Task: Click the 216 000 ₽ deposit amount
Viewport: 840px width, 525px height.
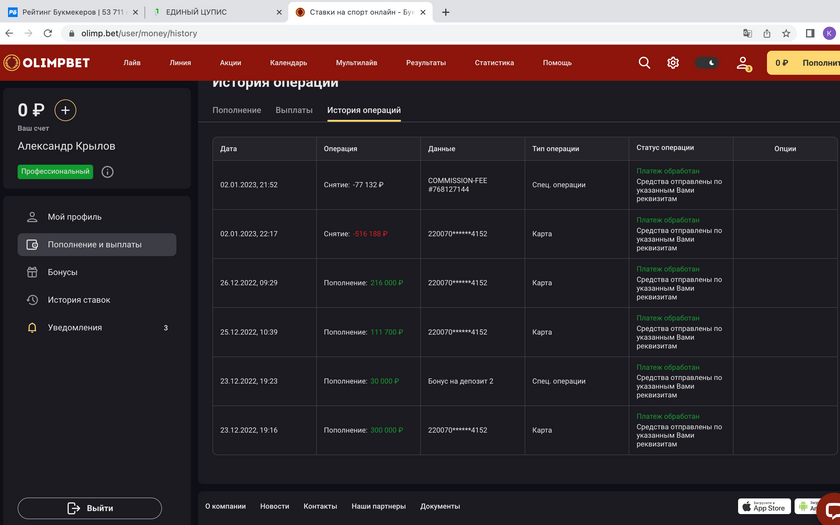Action: coord(387,283)
